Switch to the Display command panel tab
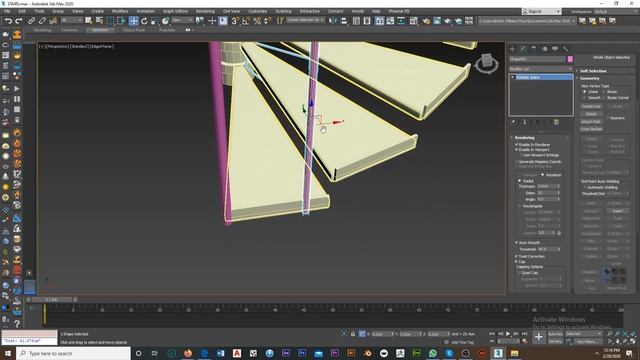The height and width of the screenshot is (360, 640). 555,49
